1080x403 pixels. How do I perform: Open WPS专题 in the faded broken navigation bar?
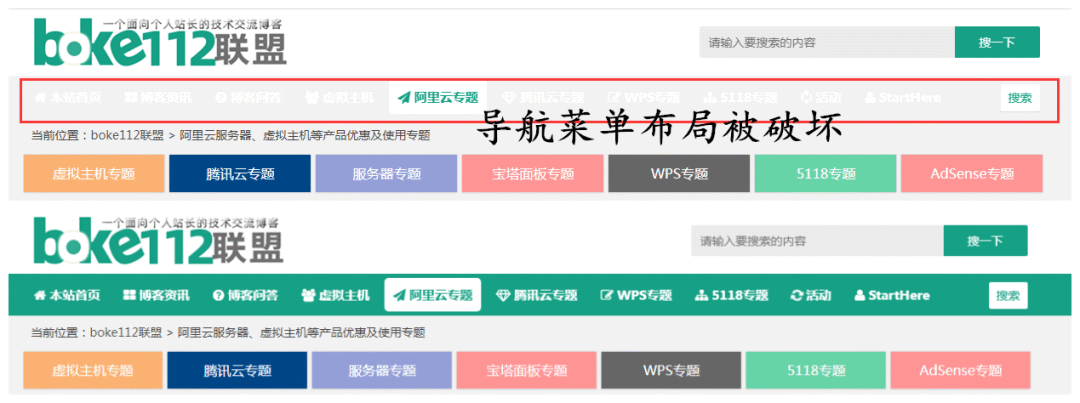click(644, 97)
